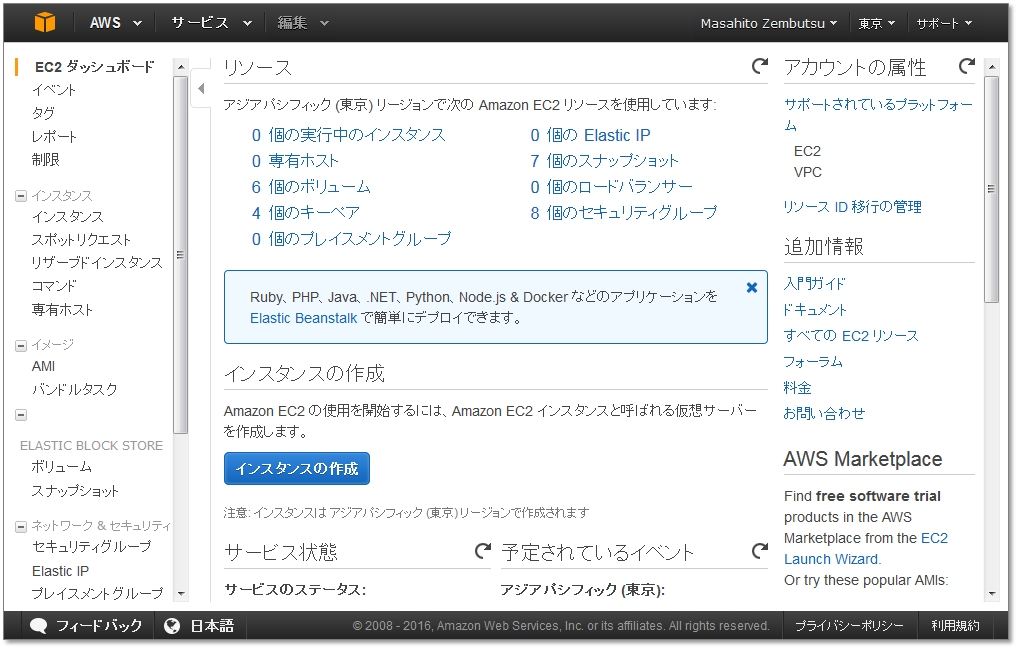Open コマンド in the sidebar
The width and height of the screenshot is (1018, 649).
coord(55,286)
